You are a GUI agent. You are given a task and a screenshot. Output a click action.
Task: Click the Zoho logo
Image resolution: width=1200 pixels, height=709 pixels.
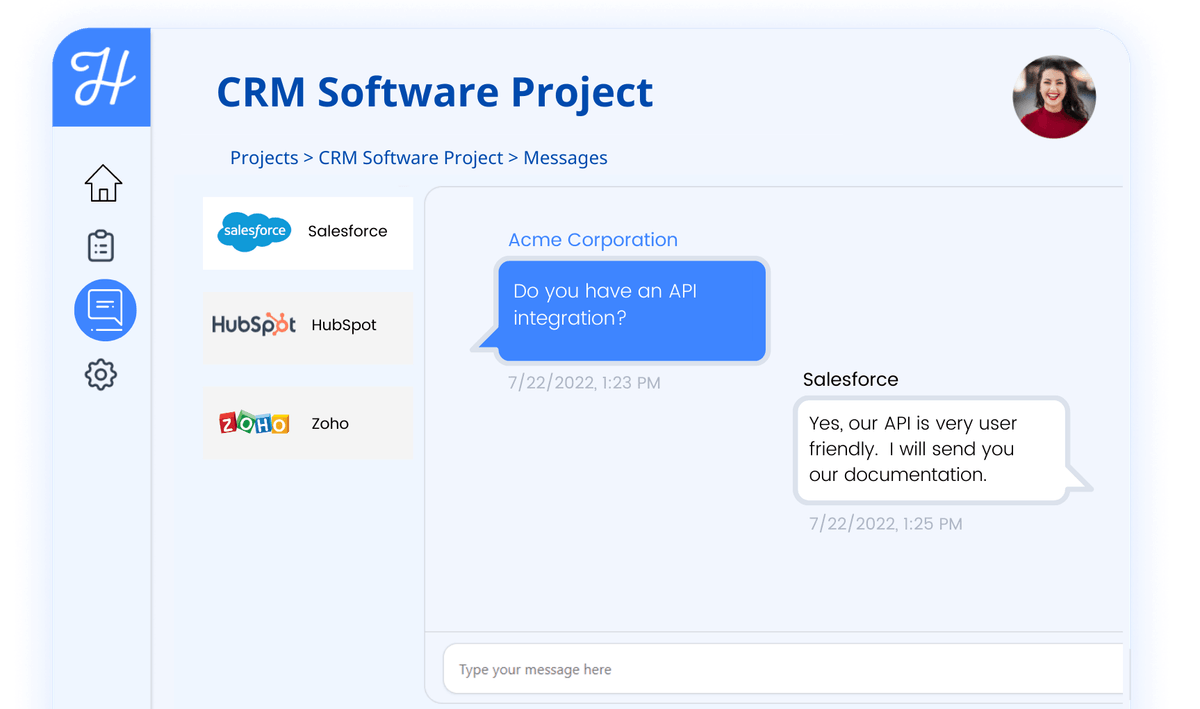pyautogui.click(x=253, y=422)
